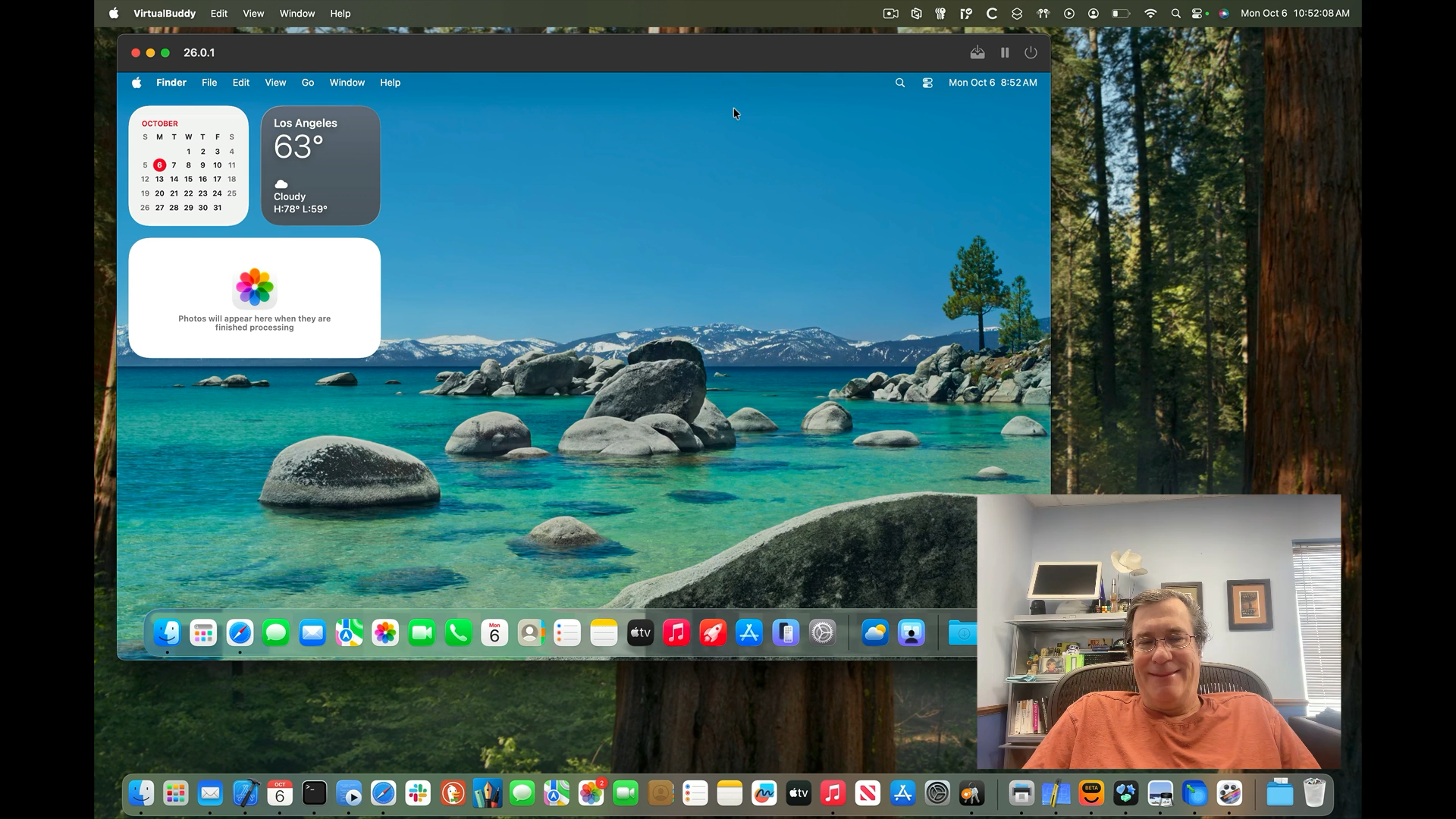Open Apple TV app in the guest Dock
The width and height of the screenshot is (1456, 819).
[640, 633]
